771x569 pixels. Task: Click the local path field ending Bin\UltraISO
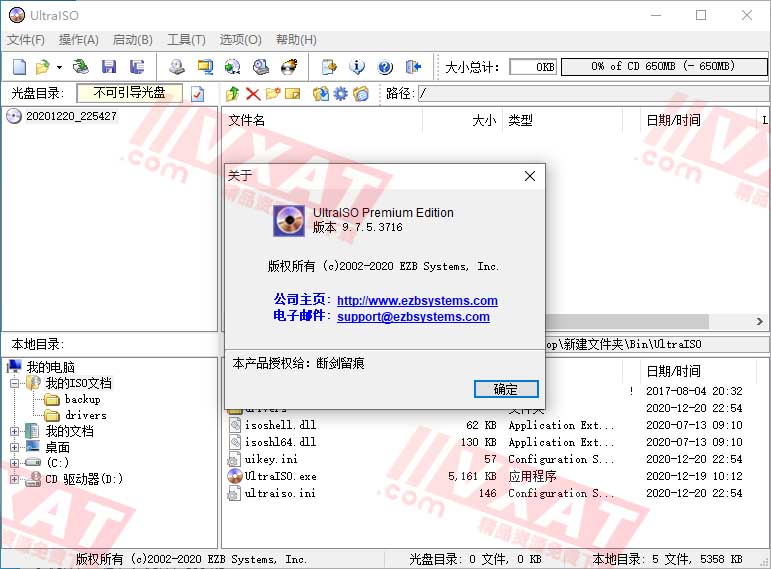(657, 344)
